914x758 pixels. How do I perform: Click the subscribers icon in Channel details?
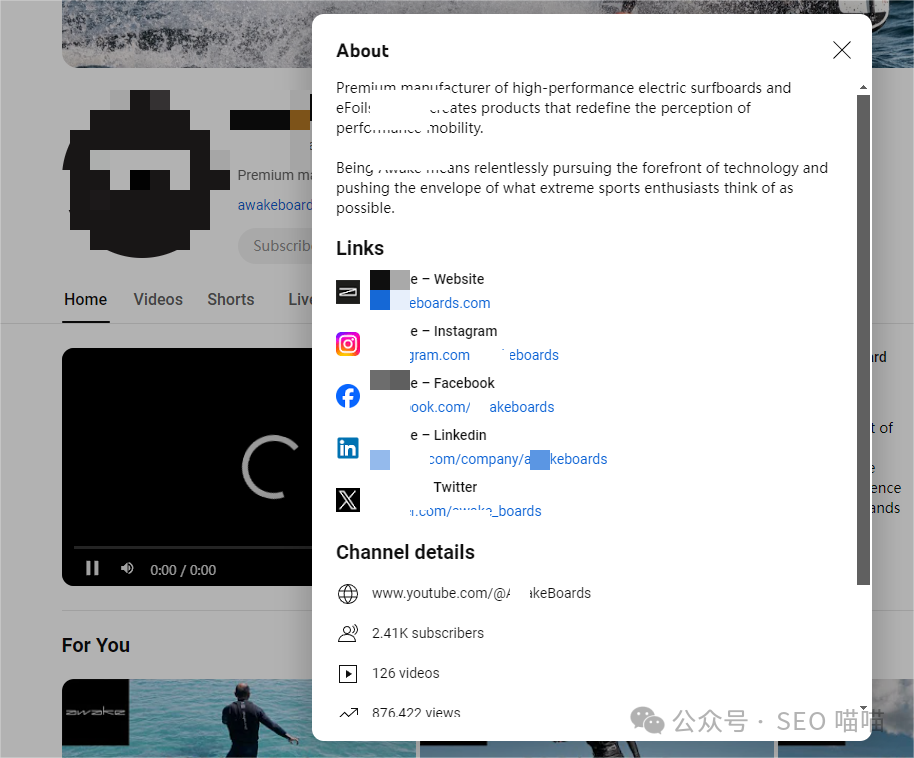point(348,634)
